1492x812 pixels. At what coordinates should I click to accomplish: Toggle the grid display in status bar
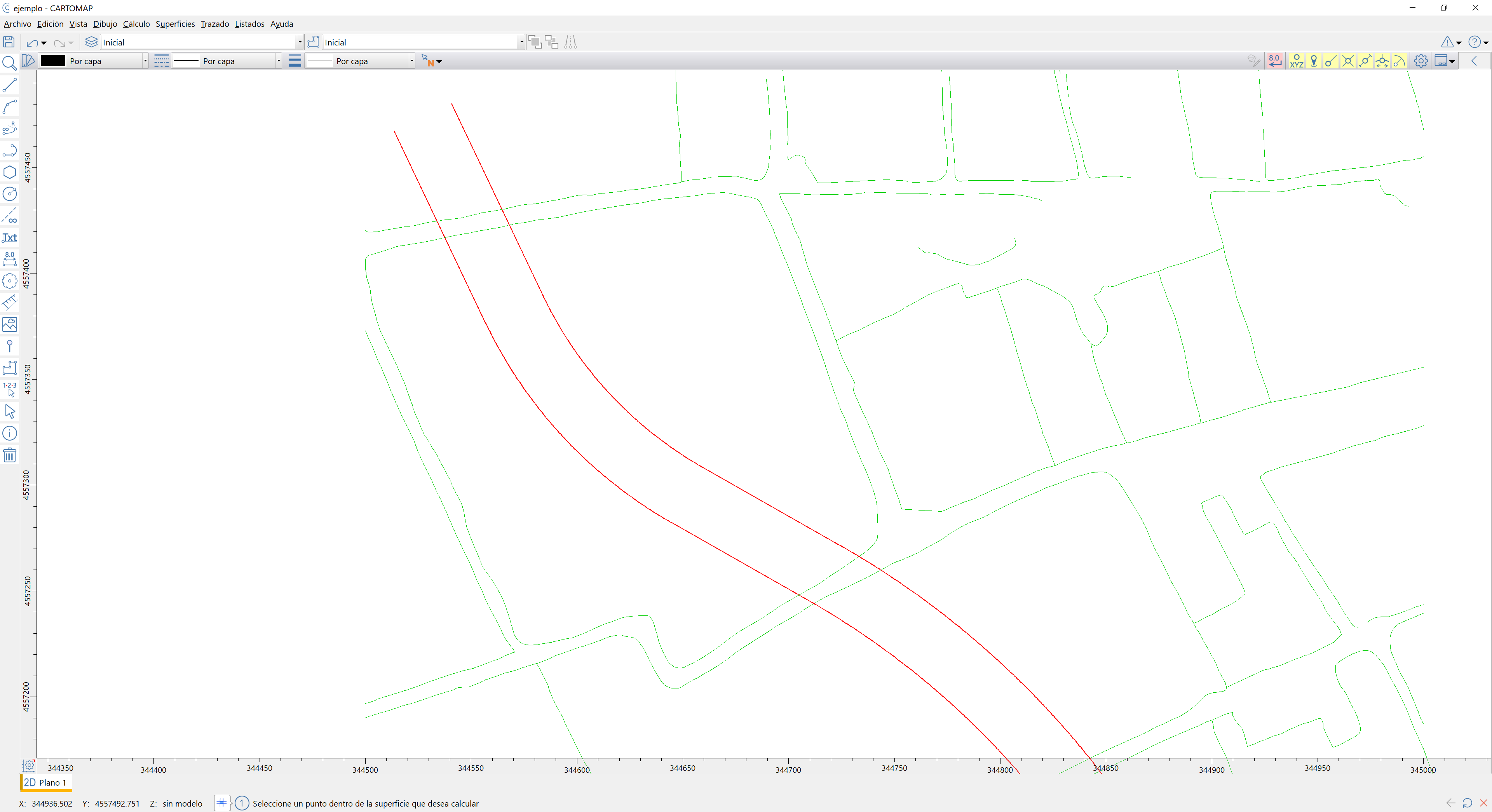[221, 803]
